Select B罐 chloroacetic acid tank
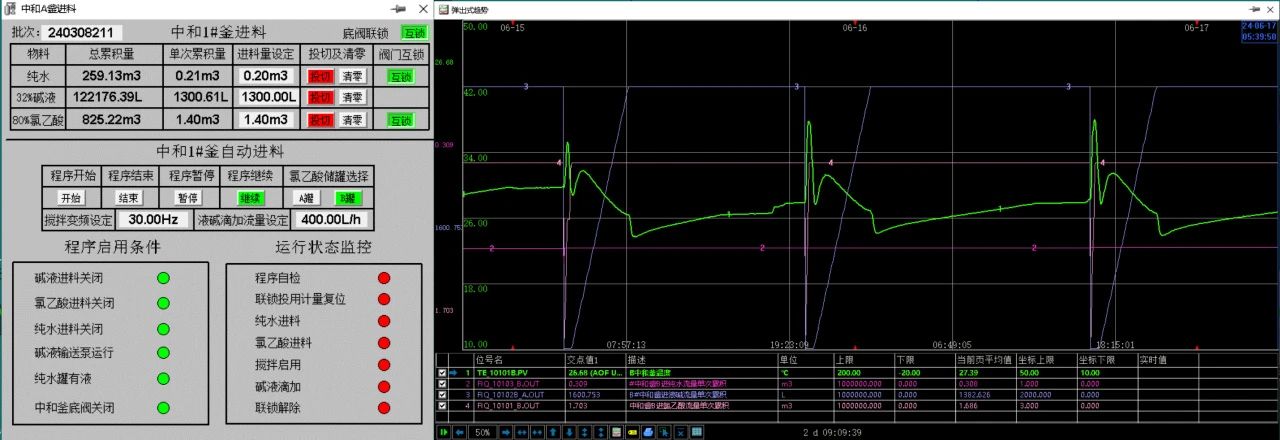 point(348,198)
